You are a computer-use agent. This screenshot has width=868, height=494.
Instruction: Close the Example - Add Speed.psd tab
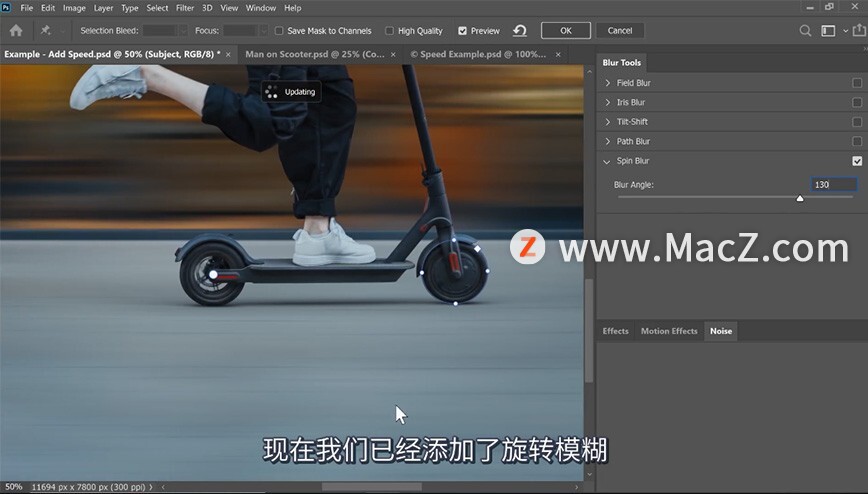(228, 54)
